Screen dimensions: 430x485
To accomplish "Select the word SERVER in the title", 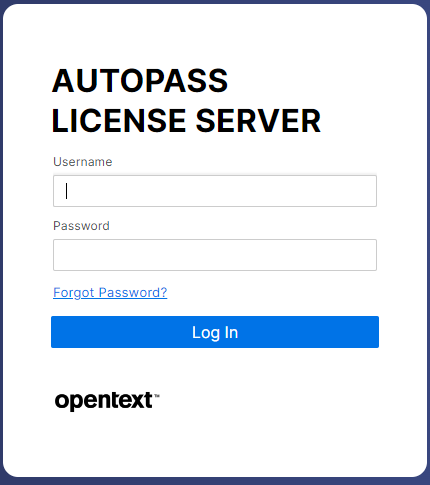I will (x=258, y=121).
